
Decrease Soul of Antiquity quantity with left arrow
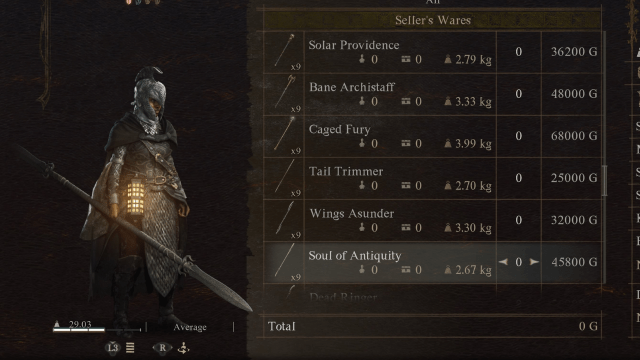[x=503, y=262]
